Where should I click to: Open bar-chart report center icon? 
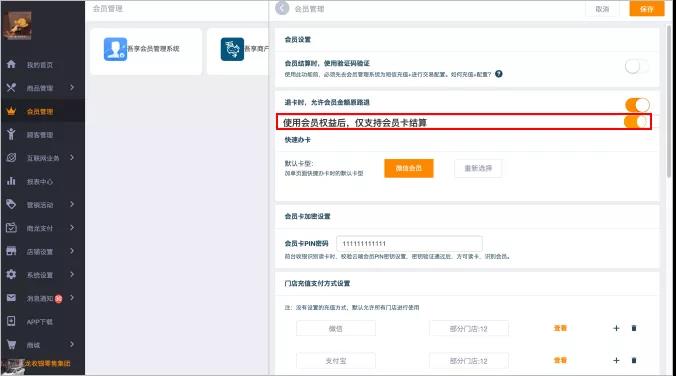11,181
